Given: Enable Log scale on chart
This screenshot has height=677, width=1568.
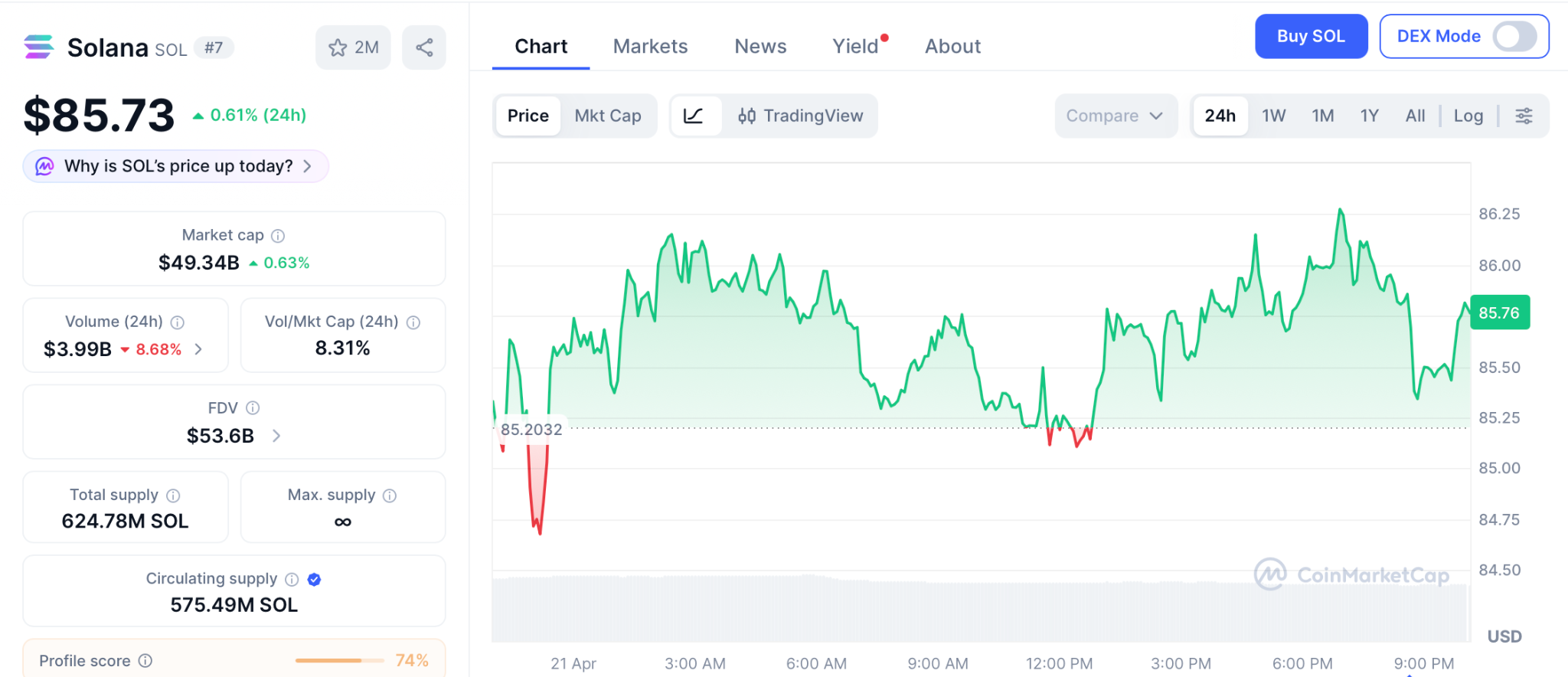Looking at the screenshot, I should tap(1468, 116).
